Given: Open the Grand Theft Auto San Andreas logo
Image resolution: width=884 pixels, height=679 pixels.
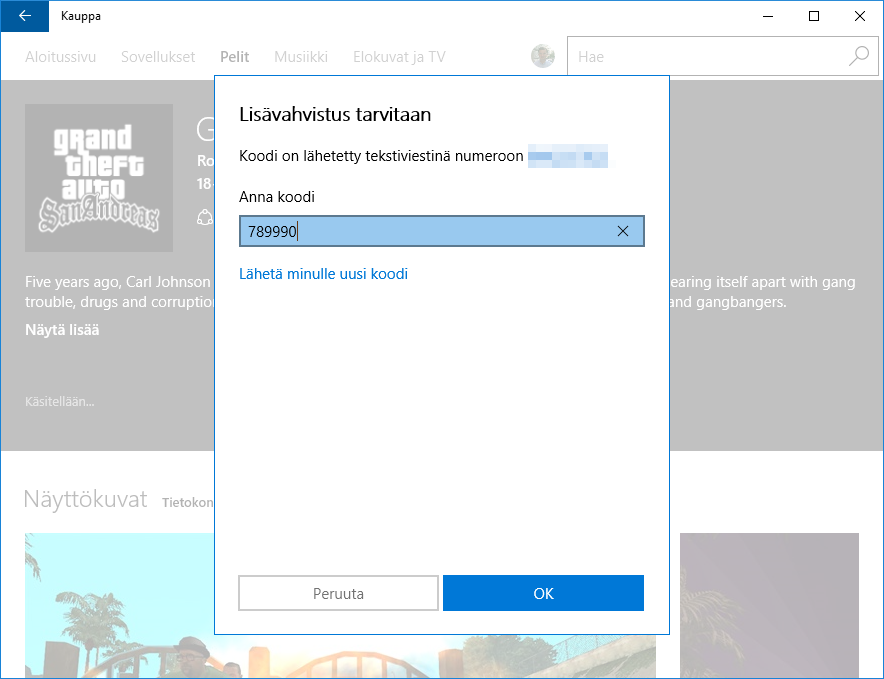Looking at the screenshot, I should coord(99,178).
